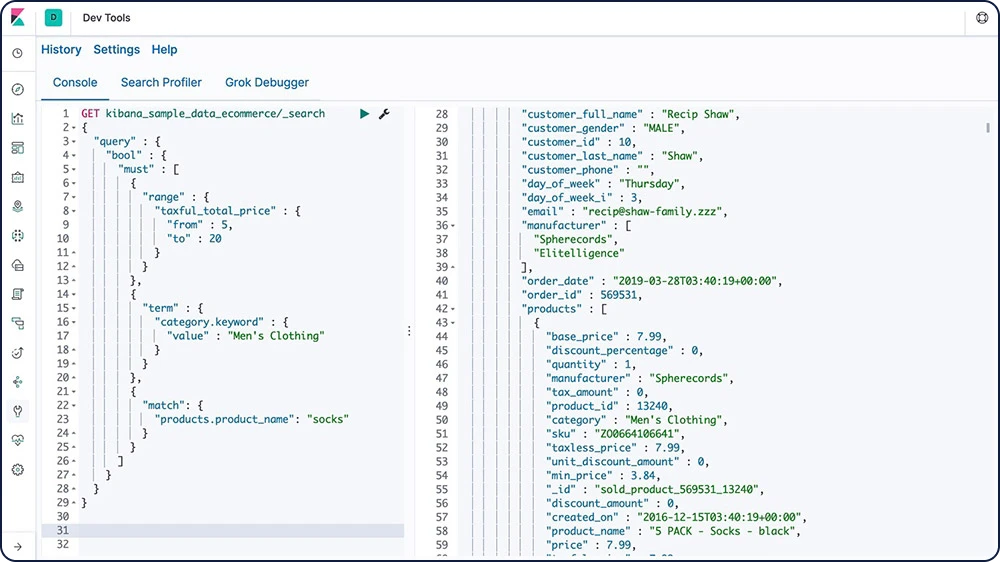Click "customer_full_name" : "Recip Shaw" line
Screen dimensions: 1000x562
point(631,114)
